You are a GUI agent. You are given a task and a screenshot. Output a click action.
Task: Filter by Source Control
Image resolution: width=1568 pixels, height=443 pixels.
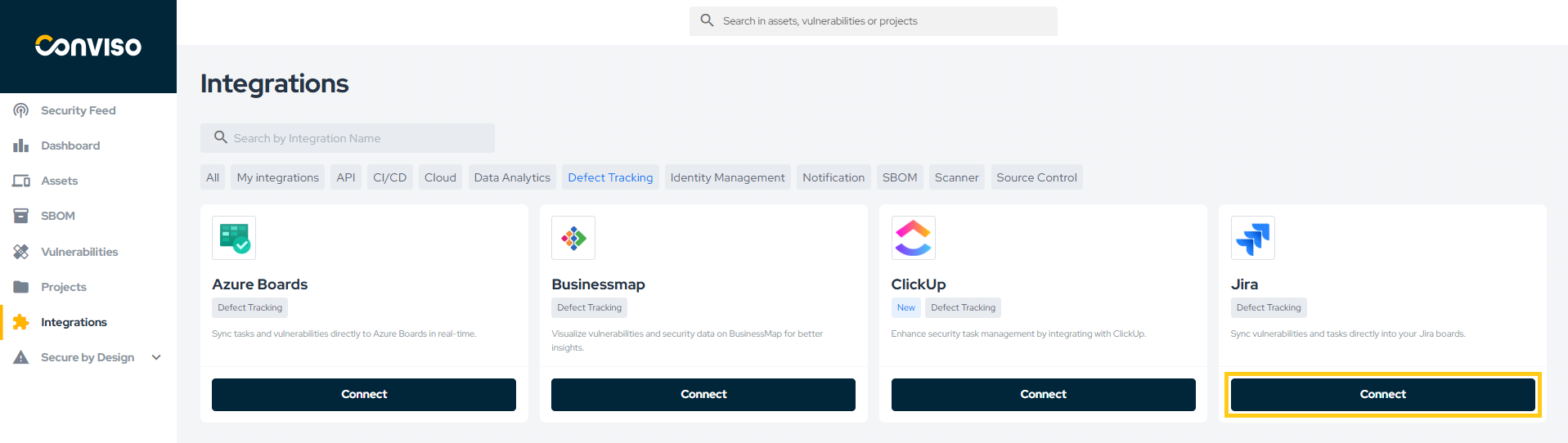coord(1036,177)
